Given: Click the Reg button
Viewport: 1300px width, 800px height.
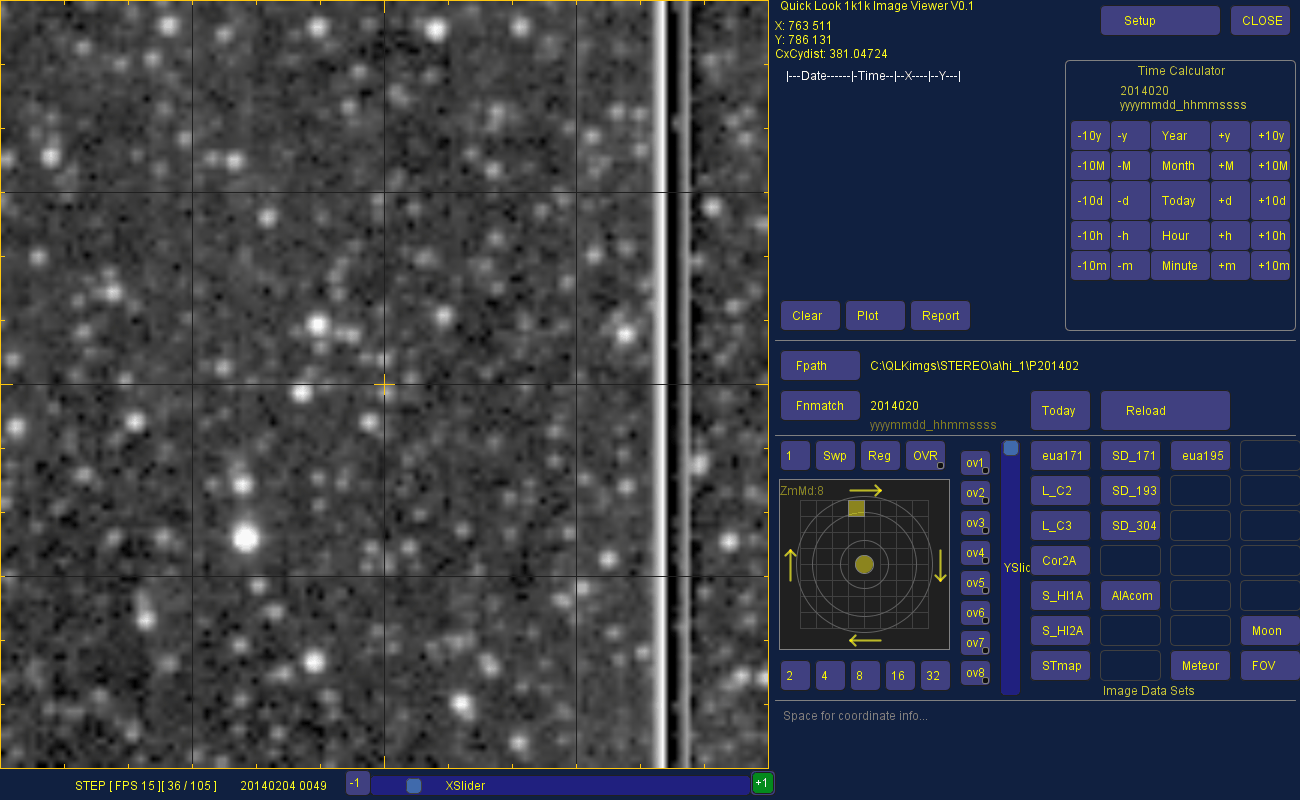Looking at the screenshot, I should tap(880, 456).
